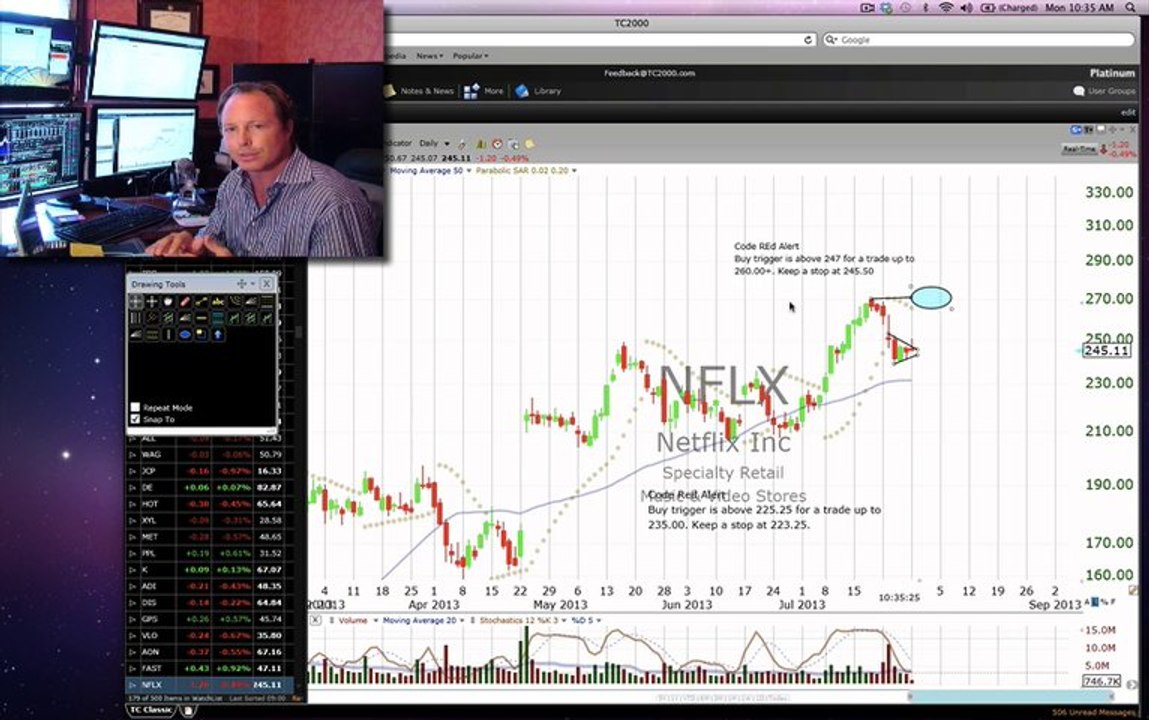Click the new layout tab icon

[x=188, y=710]
